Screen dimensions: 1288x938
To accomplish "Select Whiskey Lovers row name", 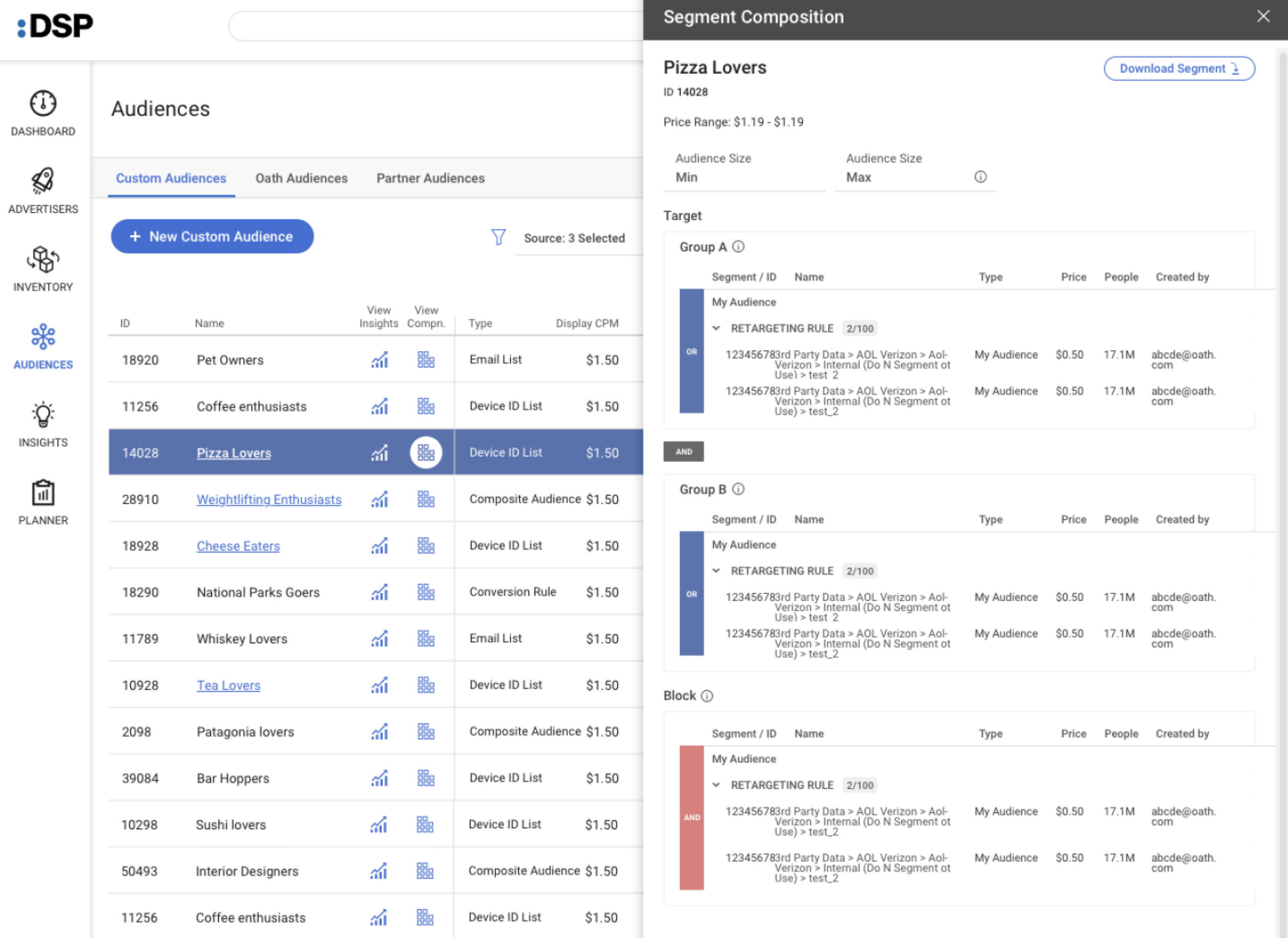I will pyautogui.click(x=242, y=639).
